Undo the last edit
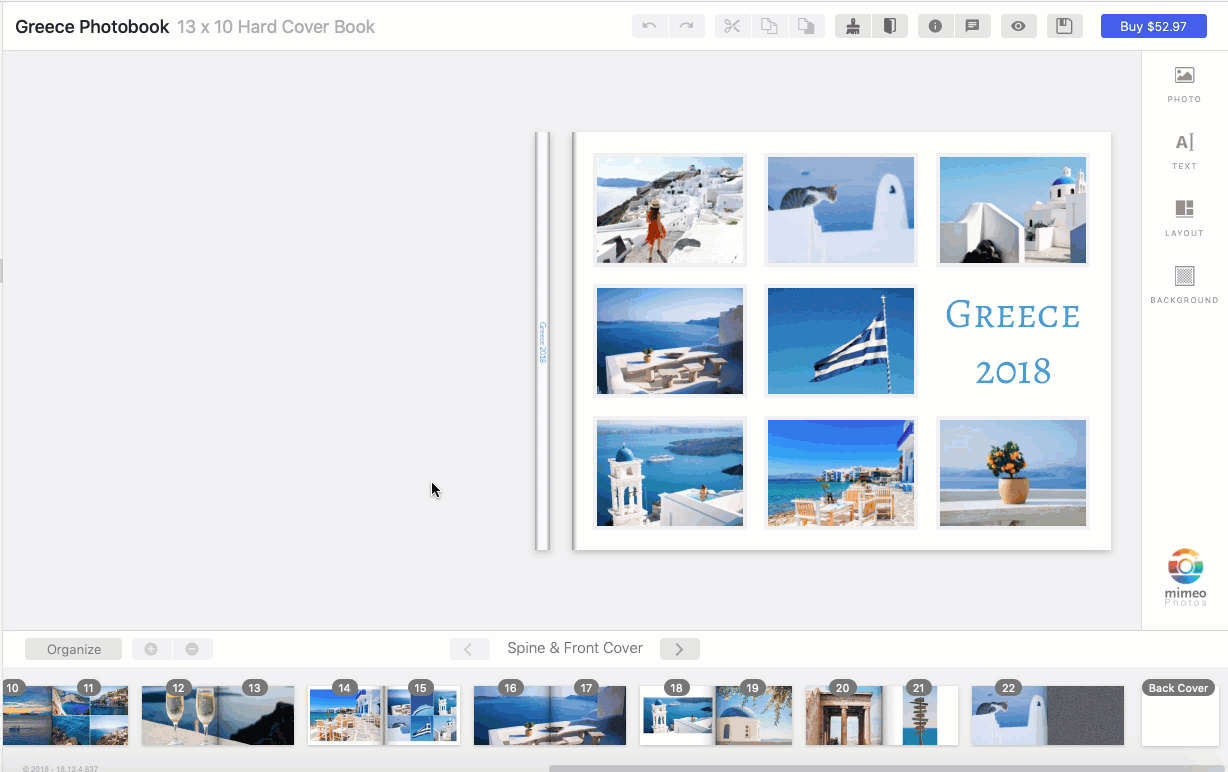Screen dimensions: 1228x772 tap(649, 26)
